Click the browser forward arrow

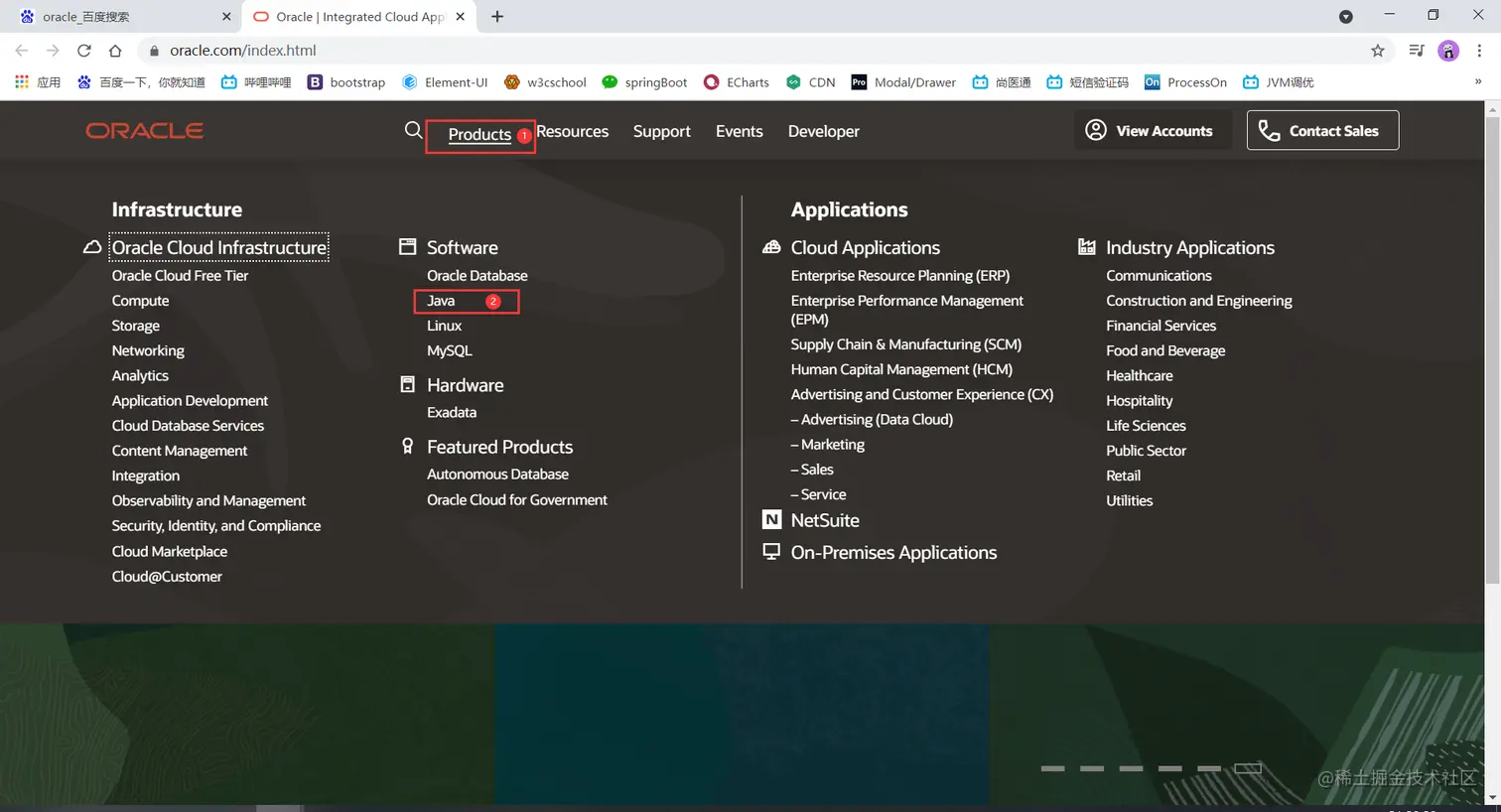pyautogui.click(x=53, y=51)
